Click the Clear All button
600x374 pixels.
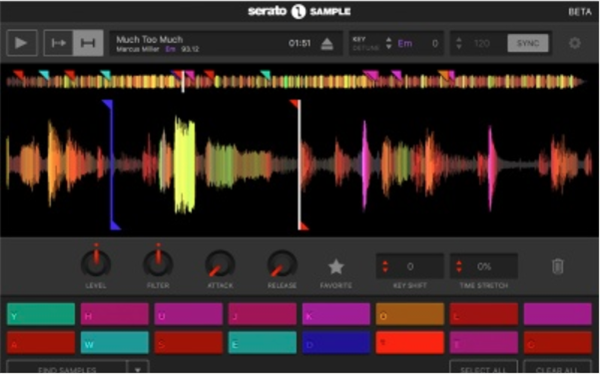pyautogui.click(x=557, y=369)
